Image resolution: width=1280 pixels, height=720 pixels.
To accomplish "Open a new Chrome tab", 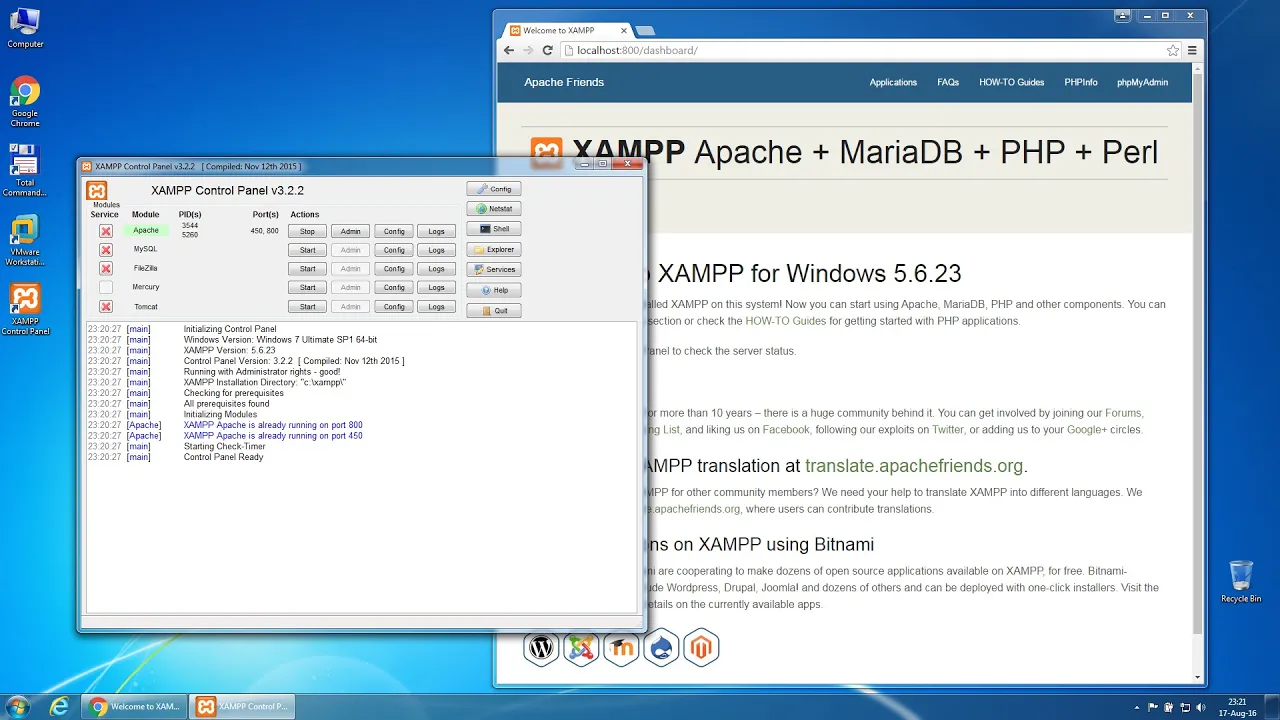I will [645, 31].
